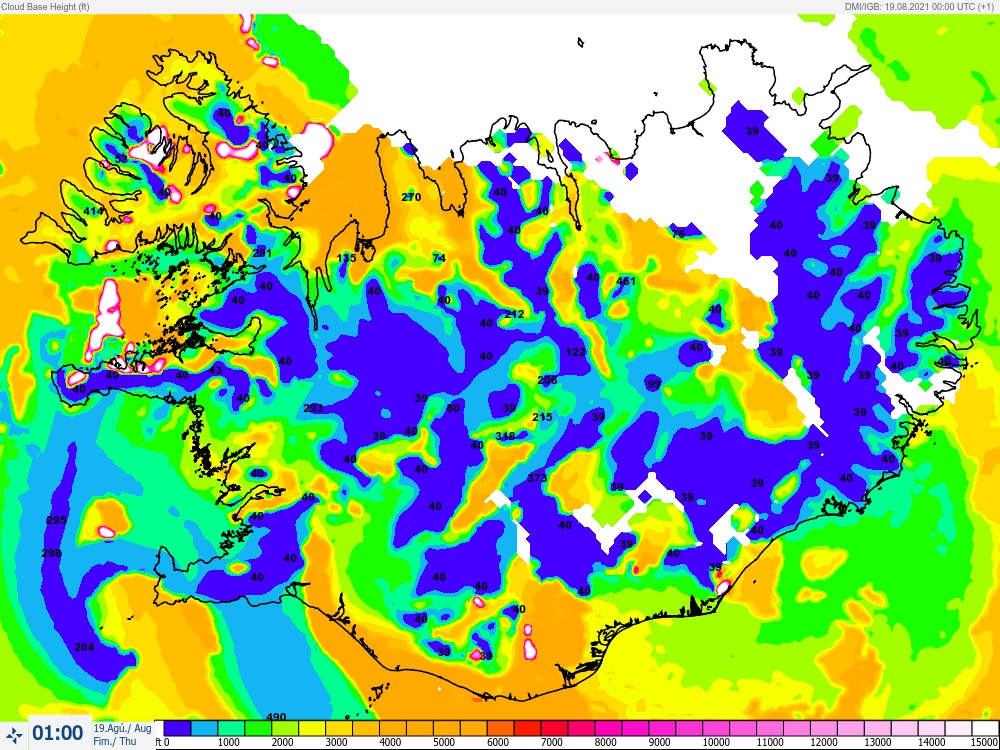1000x750 pixels.
Task: Click the '74' cloud base value
Action: [439, 258]
